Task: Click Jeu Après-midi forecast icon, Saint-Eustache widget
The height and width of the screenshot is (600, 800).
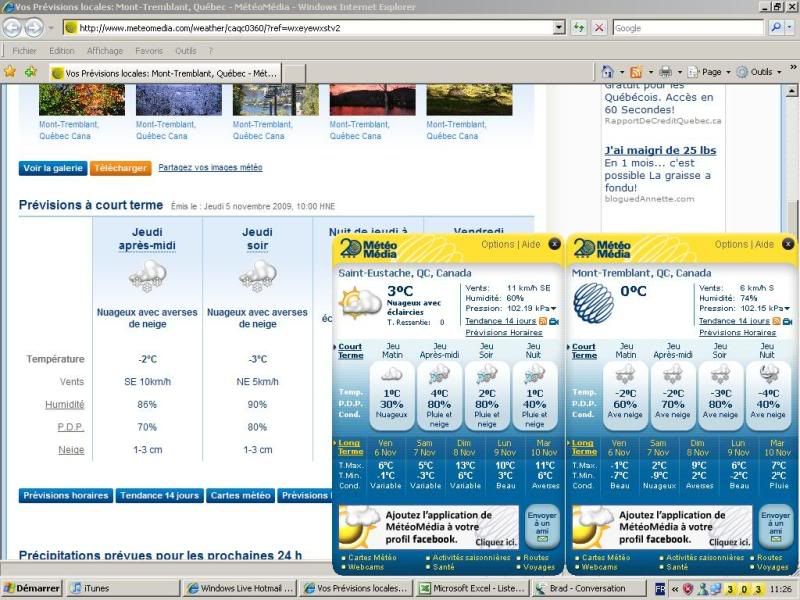Action: (x=439, y=376)
